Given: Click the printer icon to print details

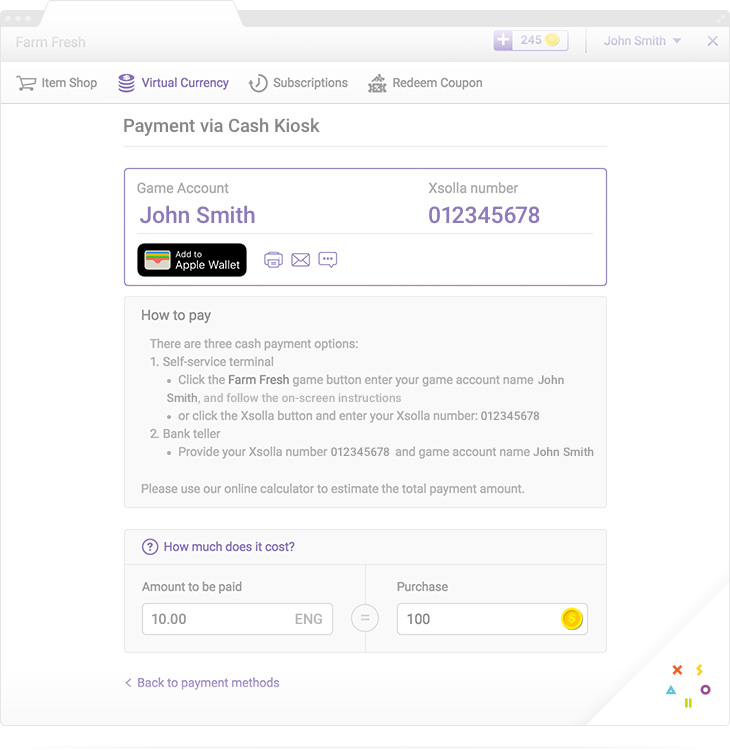Looking at the screenshot, I should click(273, 260).
